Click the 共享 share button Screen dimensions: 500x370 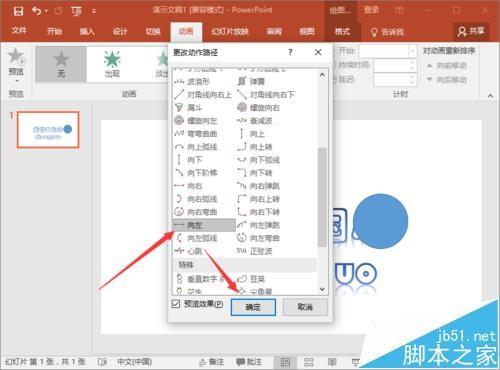point(471,31)
